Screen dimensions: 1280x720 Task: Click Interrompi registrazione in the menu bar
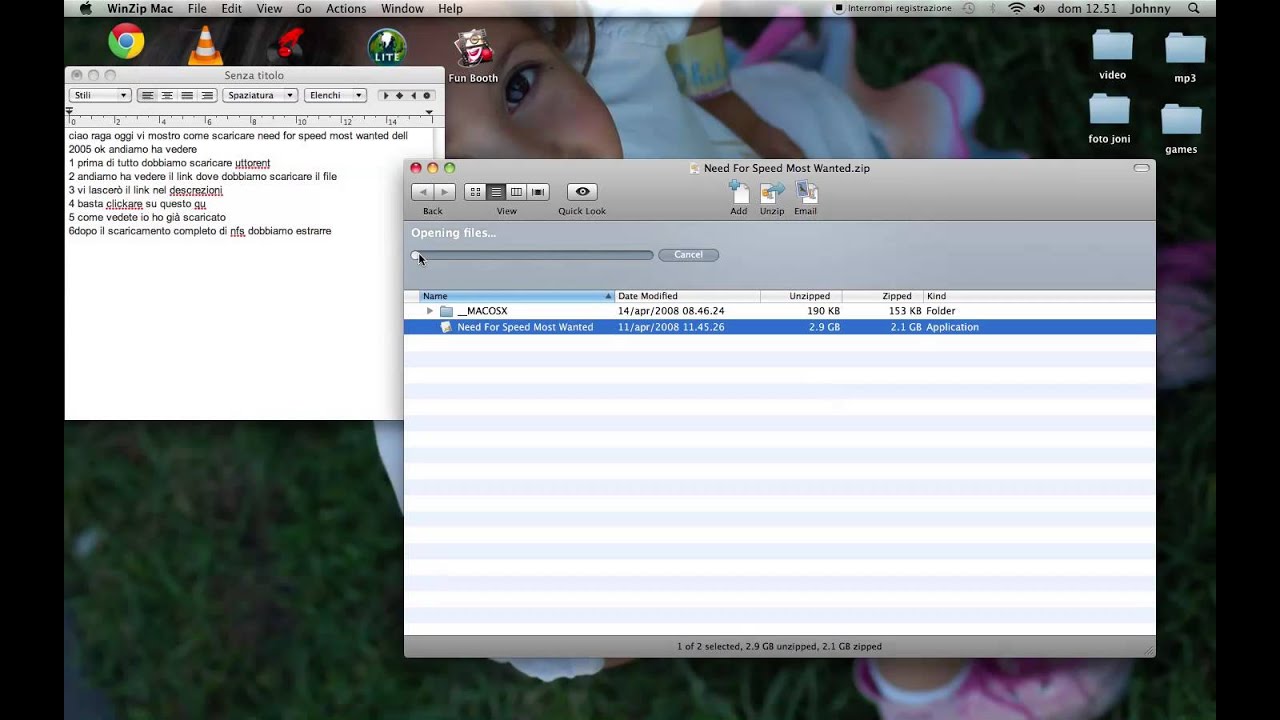coord(893,8)
